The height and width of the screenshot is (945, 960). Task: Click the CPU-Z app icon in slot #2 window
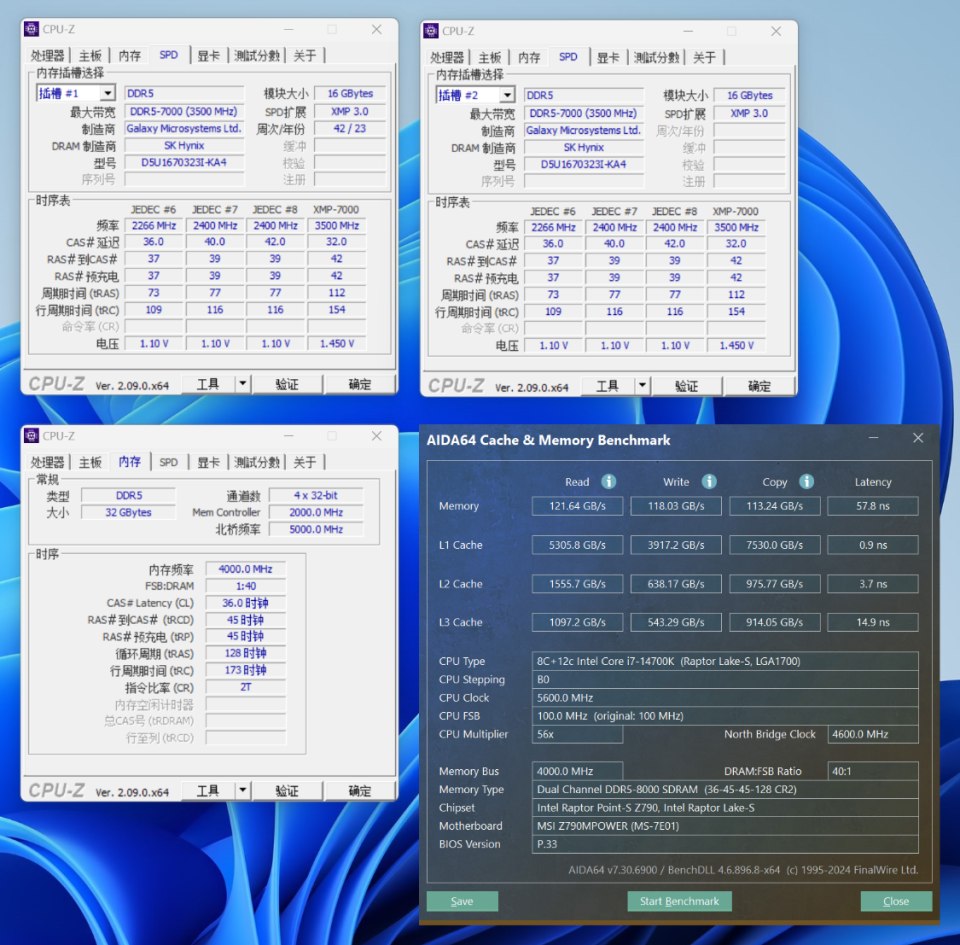431,31
